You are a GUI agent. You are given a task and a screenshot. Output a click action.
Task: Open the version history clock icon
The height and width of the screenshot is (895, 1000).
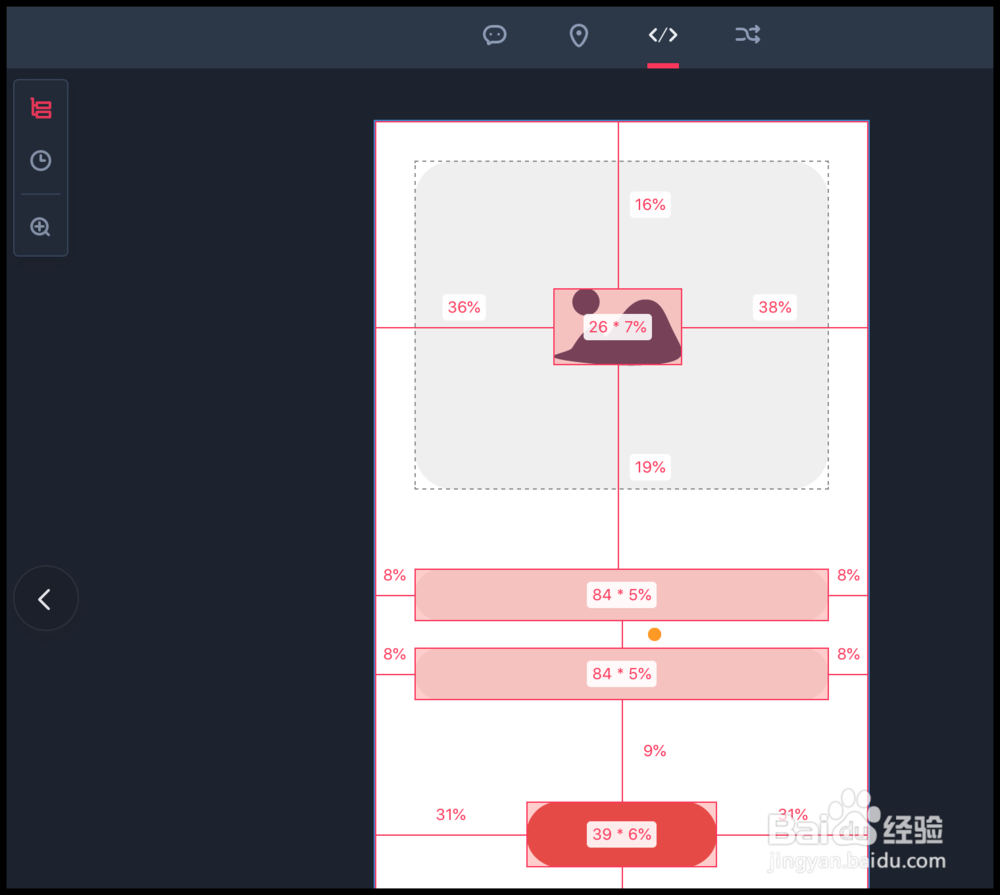tap(40, 160)
